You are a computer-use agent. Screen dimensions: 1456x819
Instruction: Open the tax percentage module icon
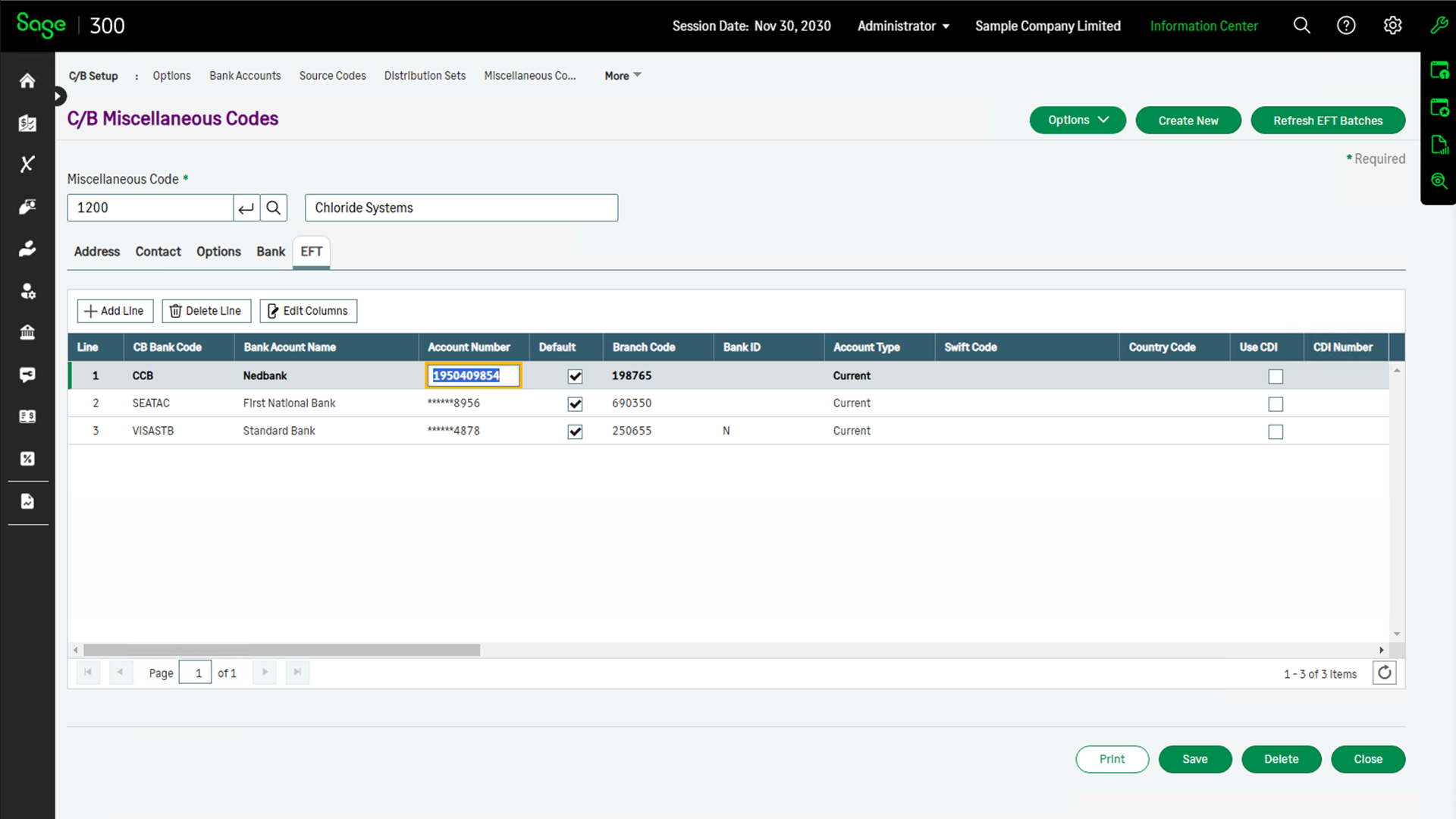point(27,459)
